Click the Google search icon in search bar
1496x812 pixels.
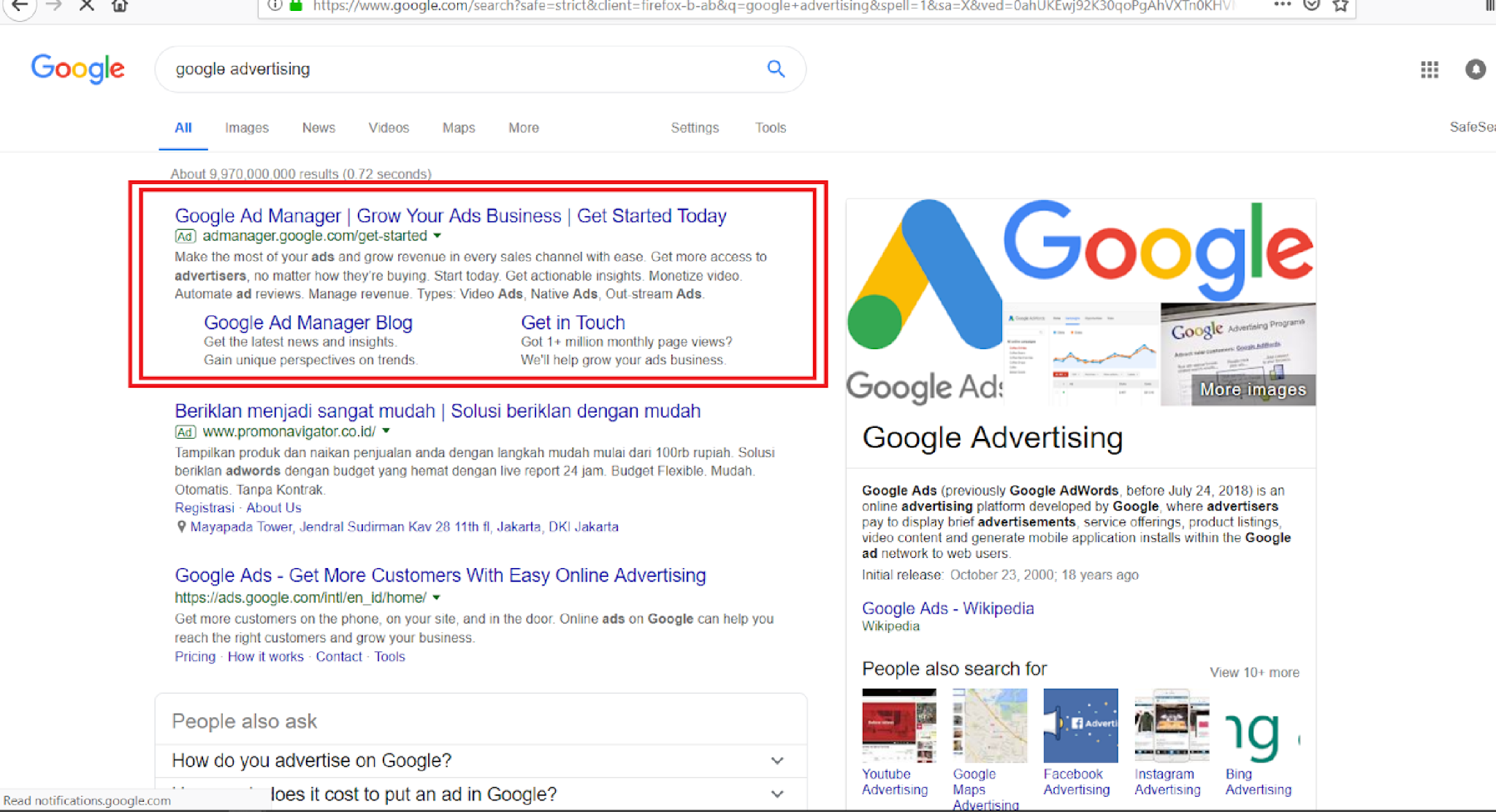[x=776, y=68]
